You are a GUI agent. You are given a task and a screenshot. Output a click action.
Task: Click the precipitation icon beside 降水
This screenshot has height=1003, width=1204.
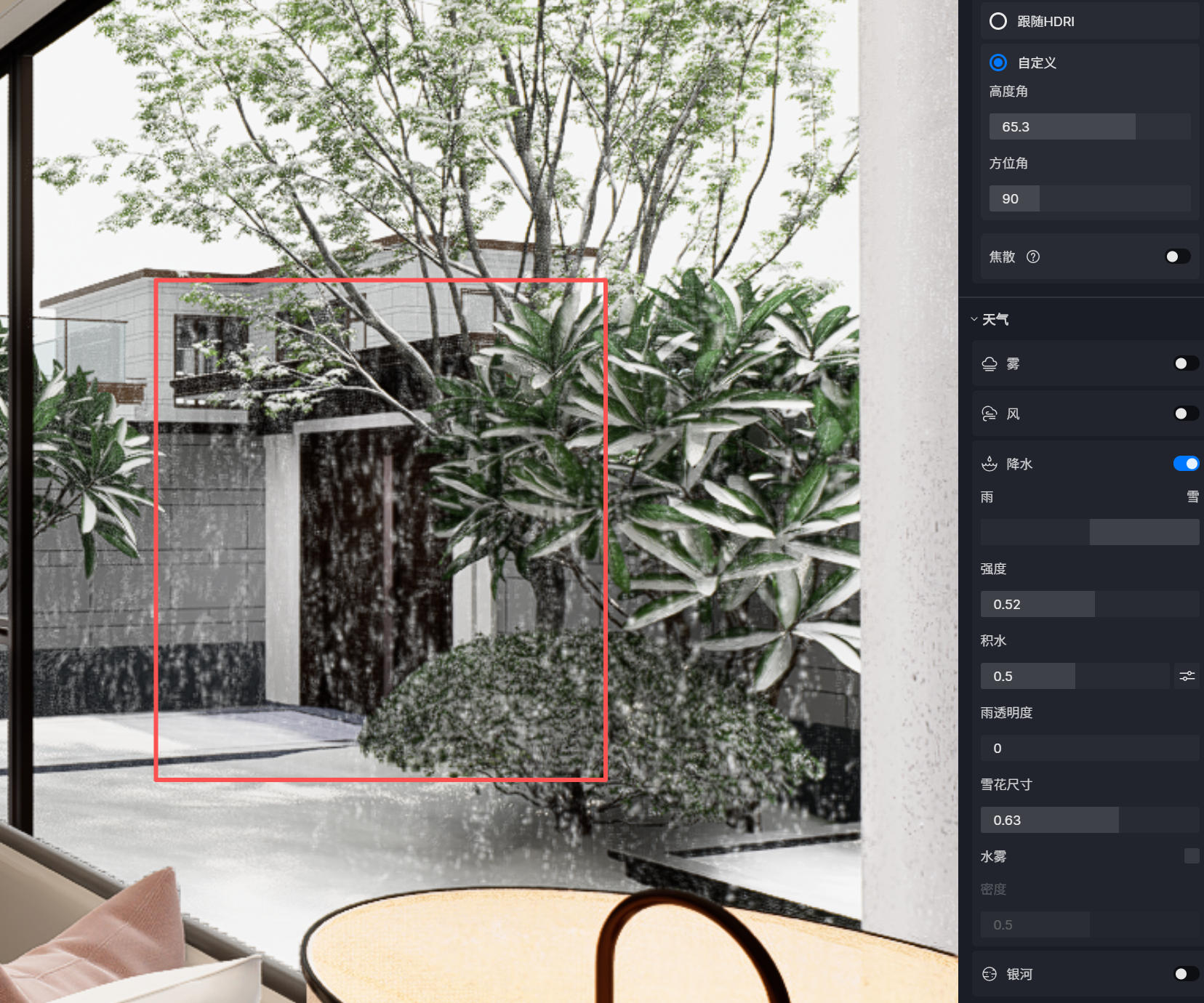990,464
